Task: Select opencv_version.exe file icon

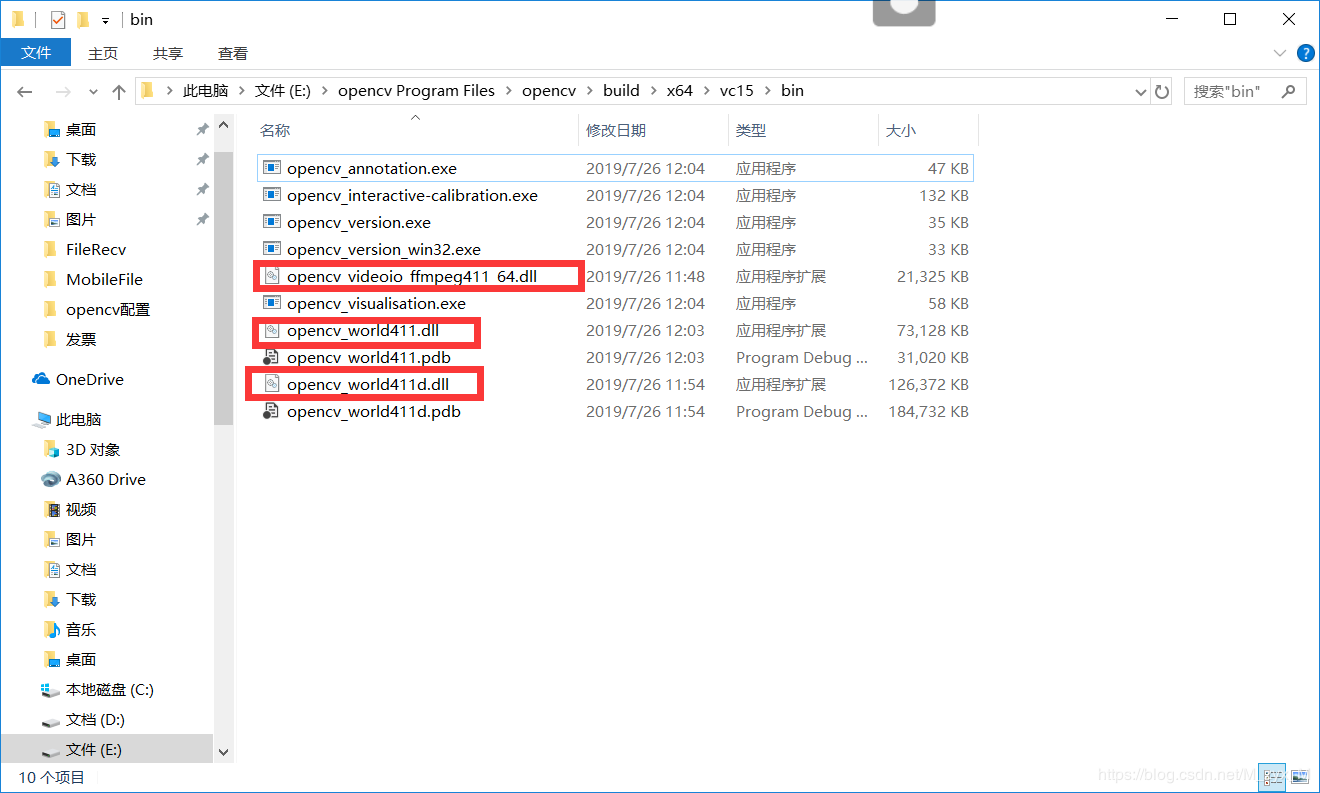Action: pyautogui.click(x=272, y=222)
